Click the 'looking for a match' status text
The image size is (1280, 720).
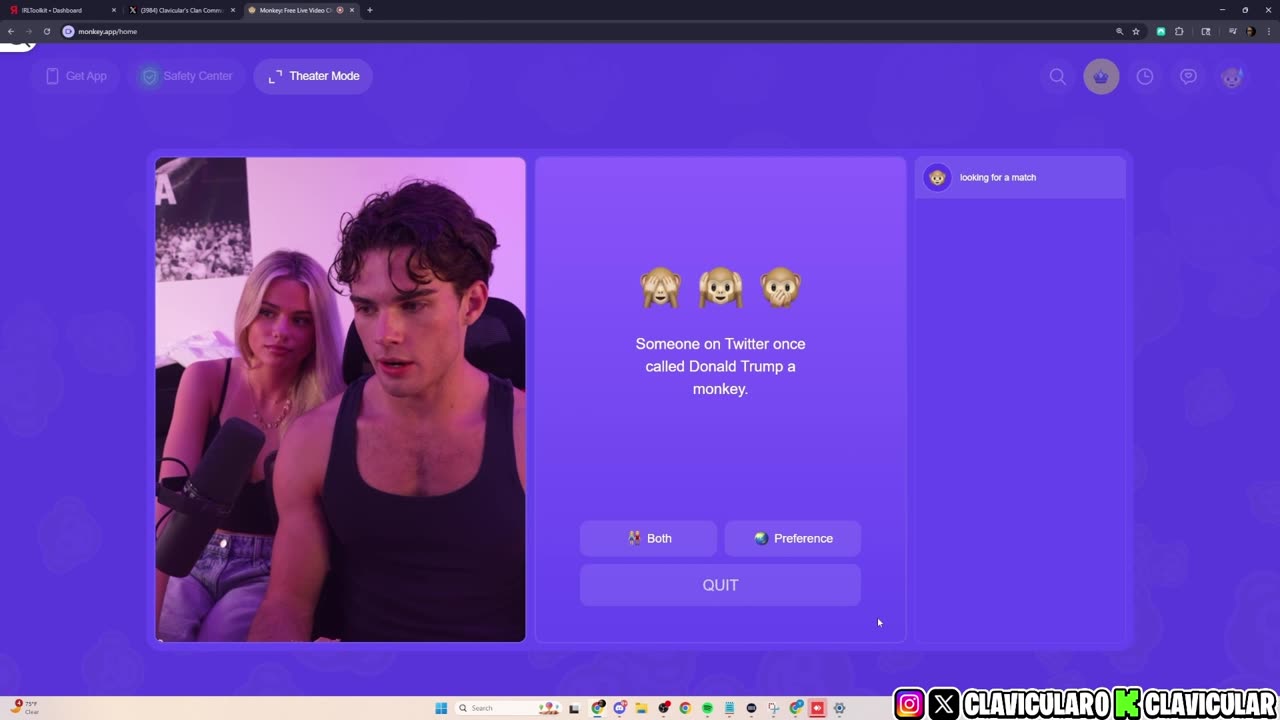click(x=998, y=177)
